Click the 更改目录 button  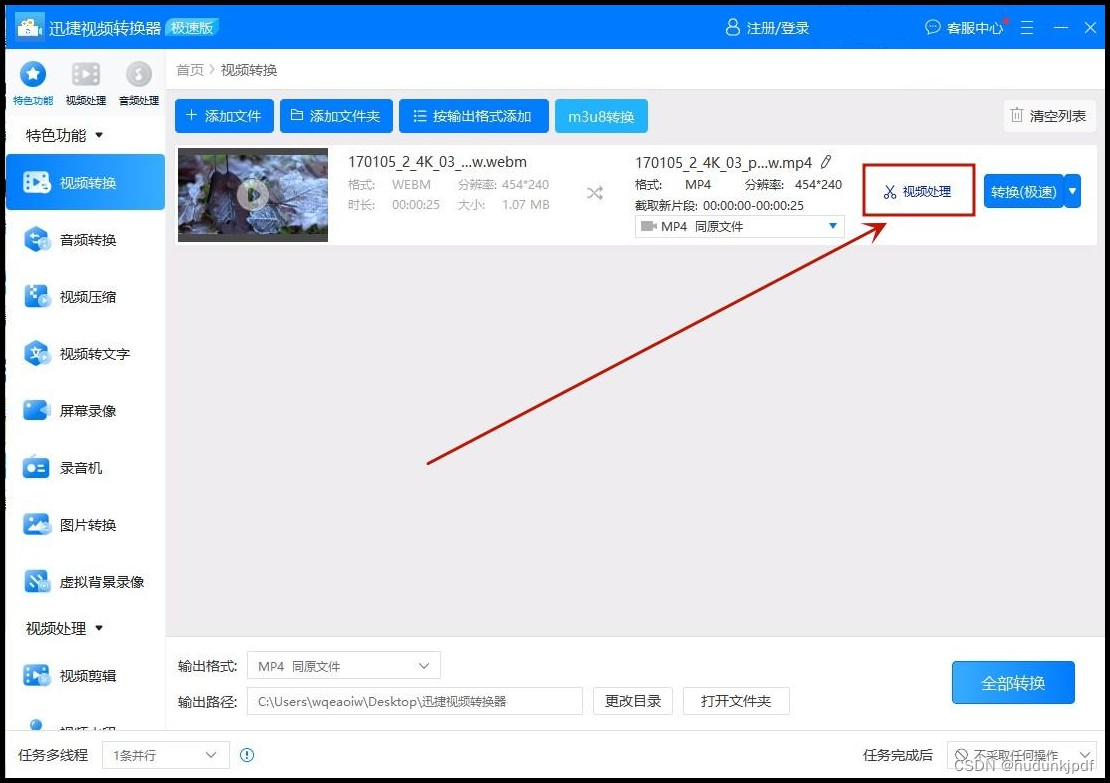[633, 701]
